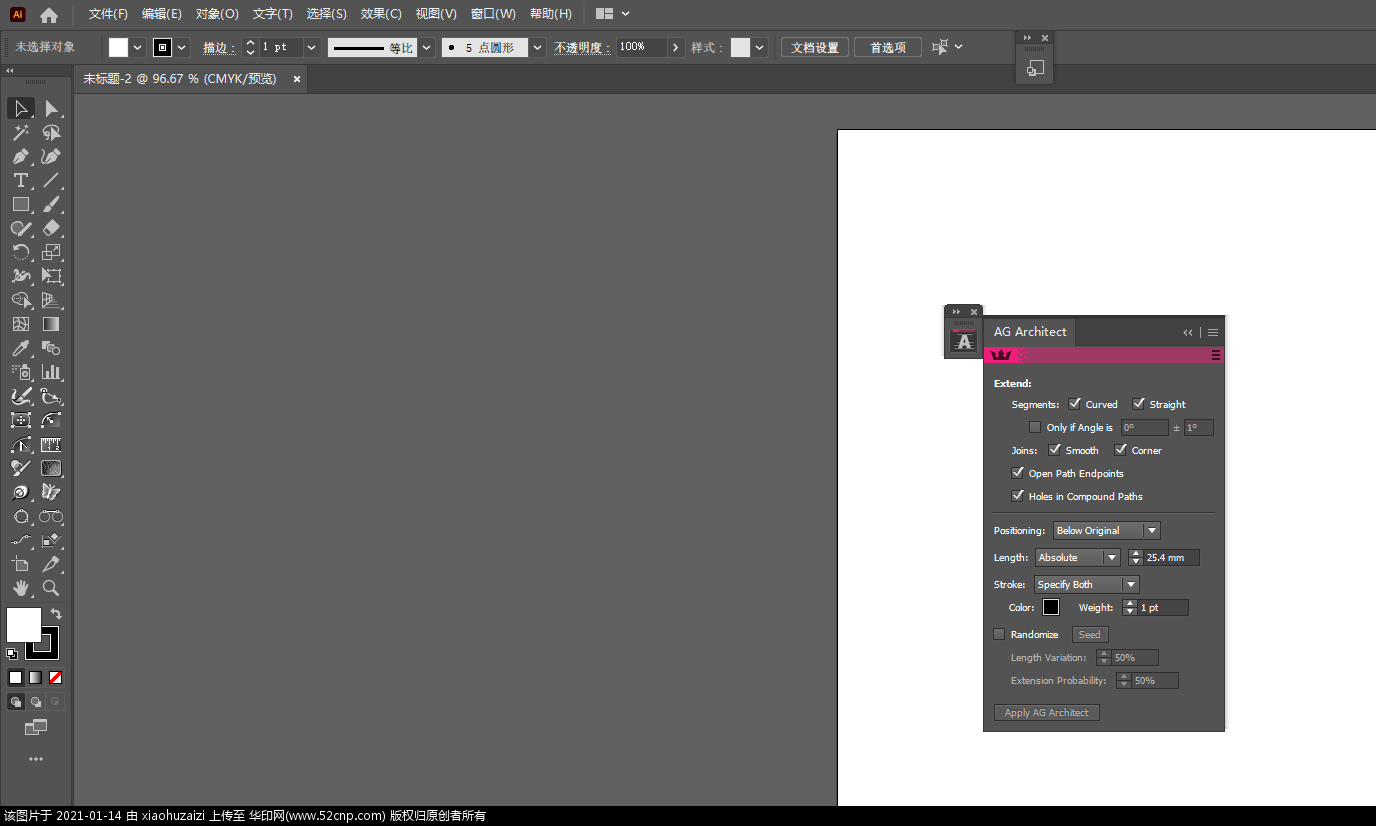The image size is (1376, 826).
Task: Open 编辑(E) menu
Action: coord(161,14)
